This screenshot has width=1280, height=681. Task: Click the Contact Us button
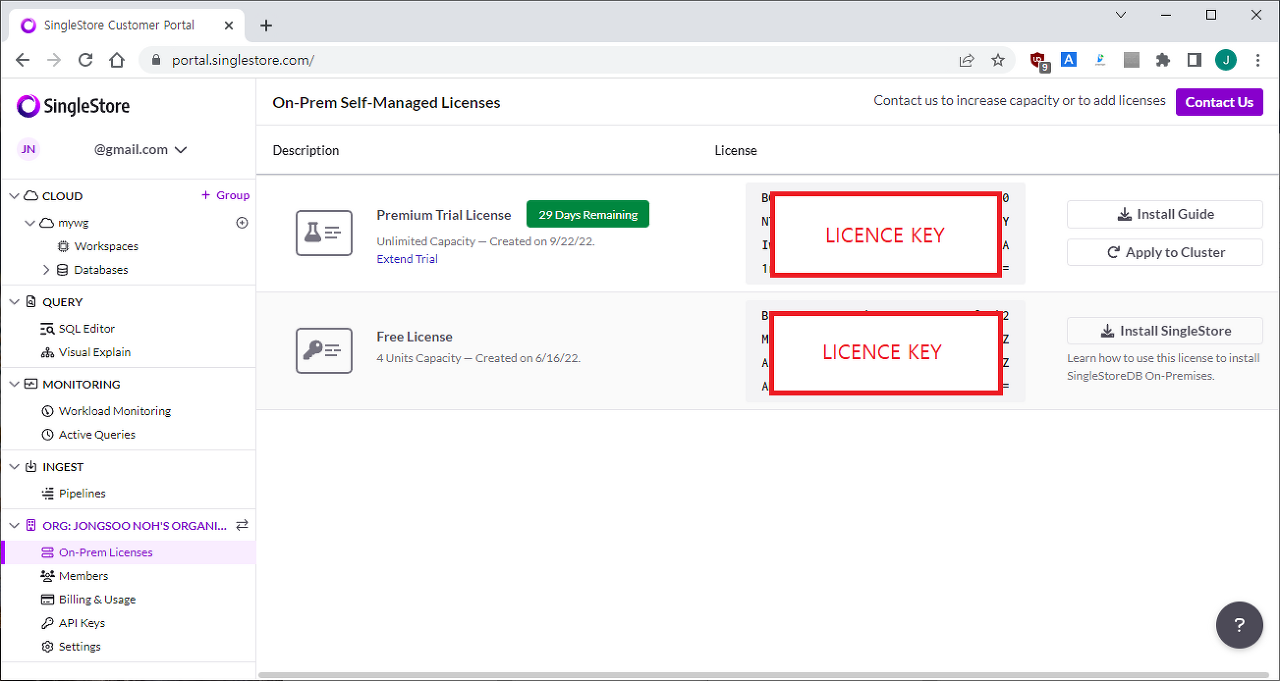coord(1219,102)
